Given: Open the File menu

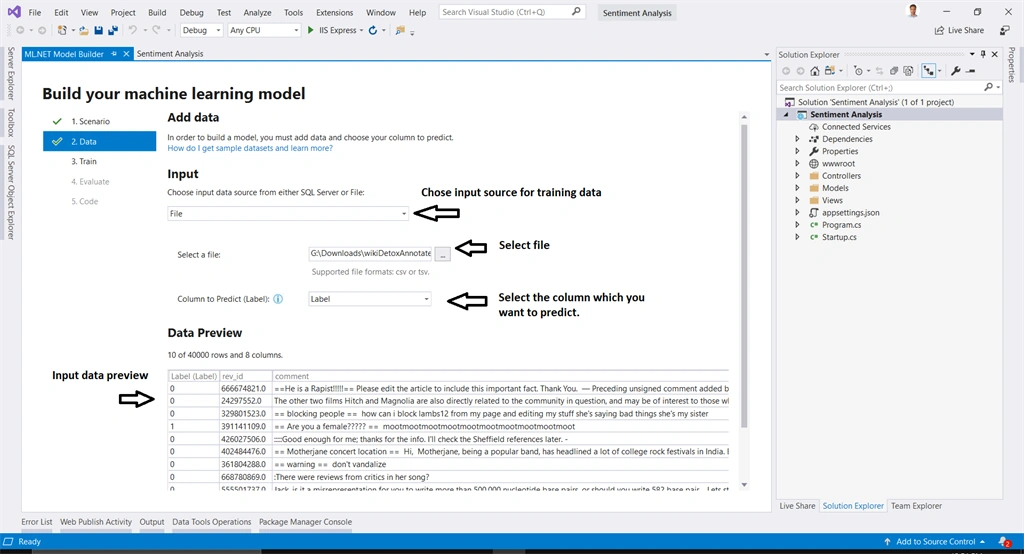Looking at the screenshot, I should [x=35, y=12].
